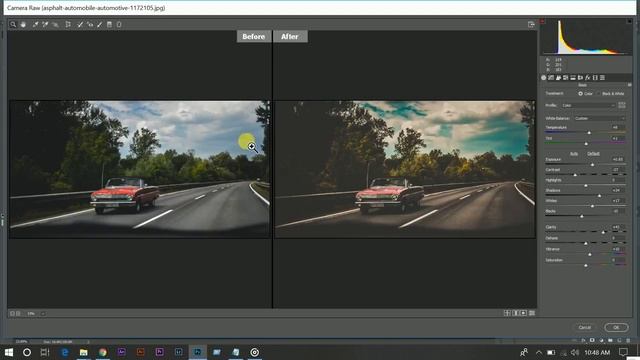Screen dimensions: 640x360
Task: Select the Adjustment Brush tool
Action: pyautogui.click(x=100, y=24)
